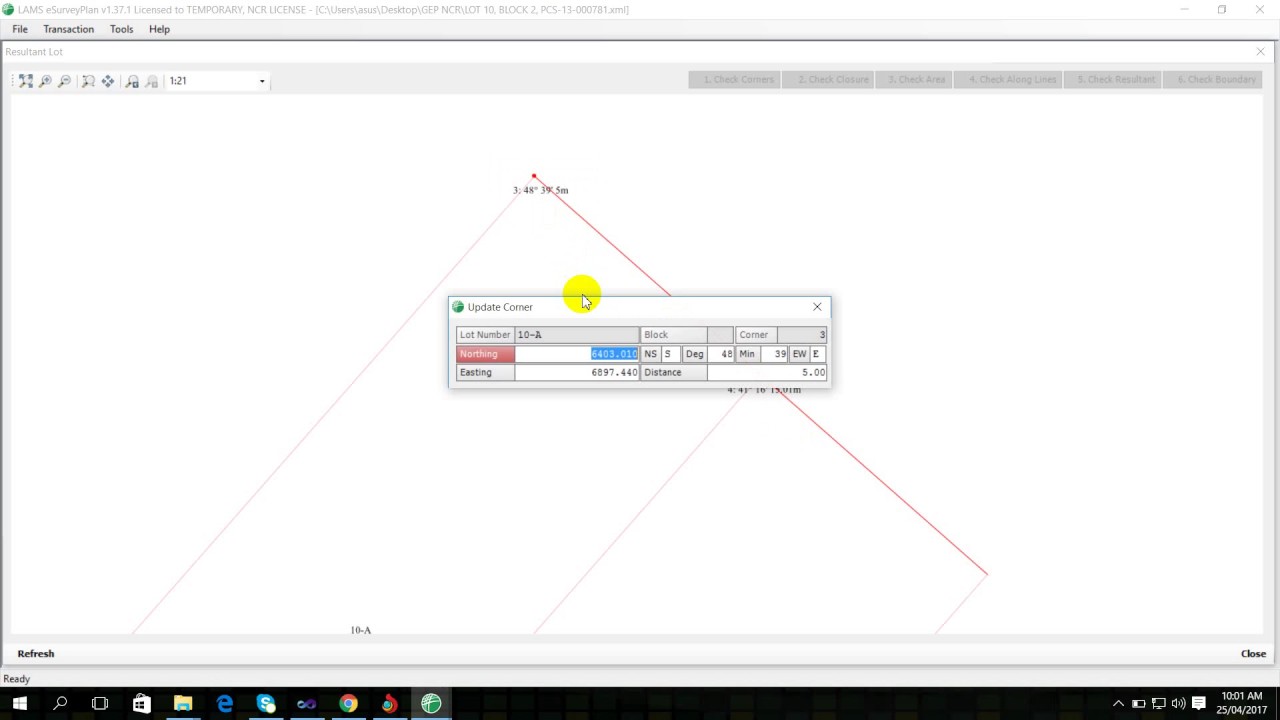Click the '3: 48° 39' 5m' line label
Viewport: 1280px width, 720px height.
541,190
